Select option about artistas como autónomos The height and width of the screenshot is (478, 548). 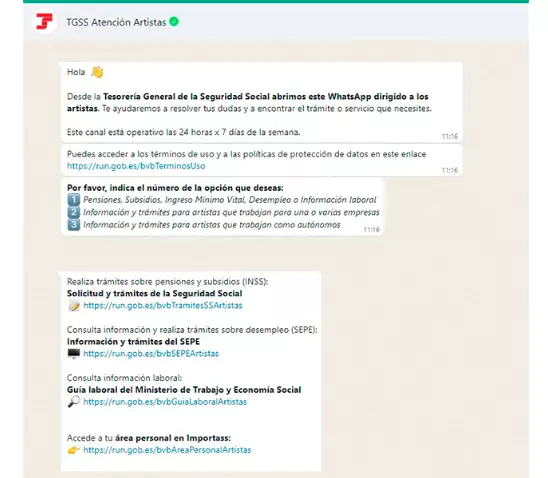(x=211, y=225)
